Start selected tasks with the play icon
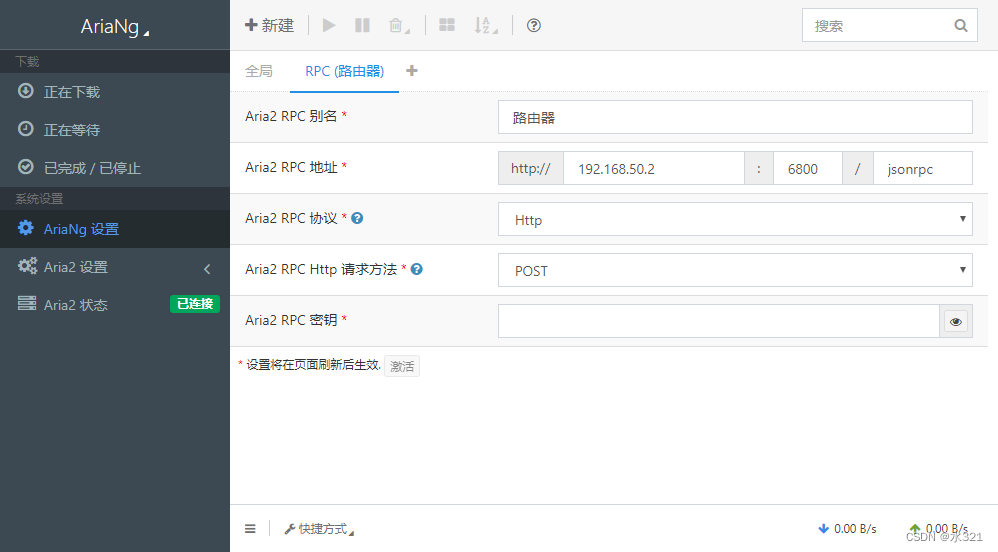 pos(328,25)
